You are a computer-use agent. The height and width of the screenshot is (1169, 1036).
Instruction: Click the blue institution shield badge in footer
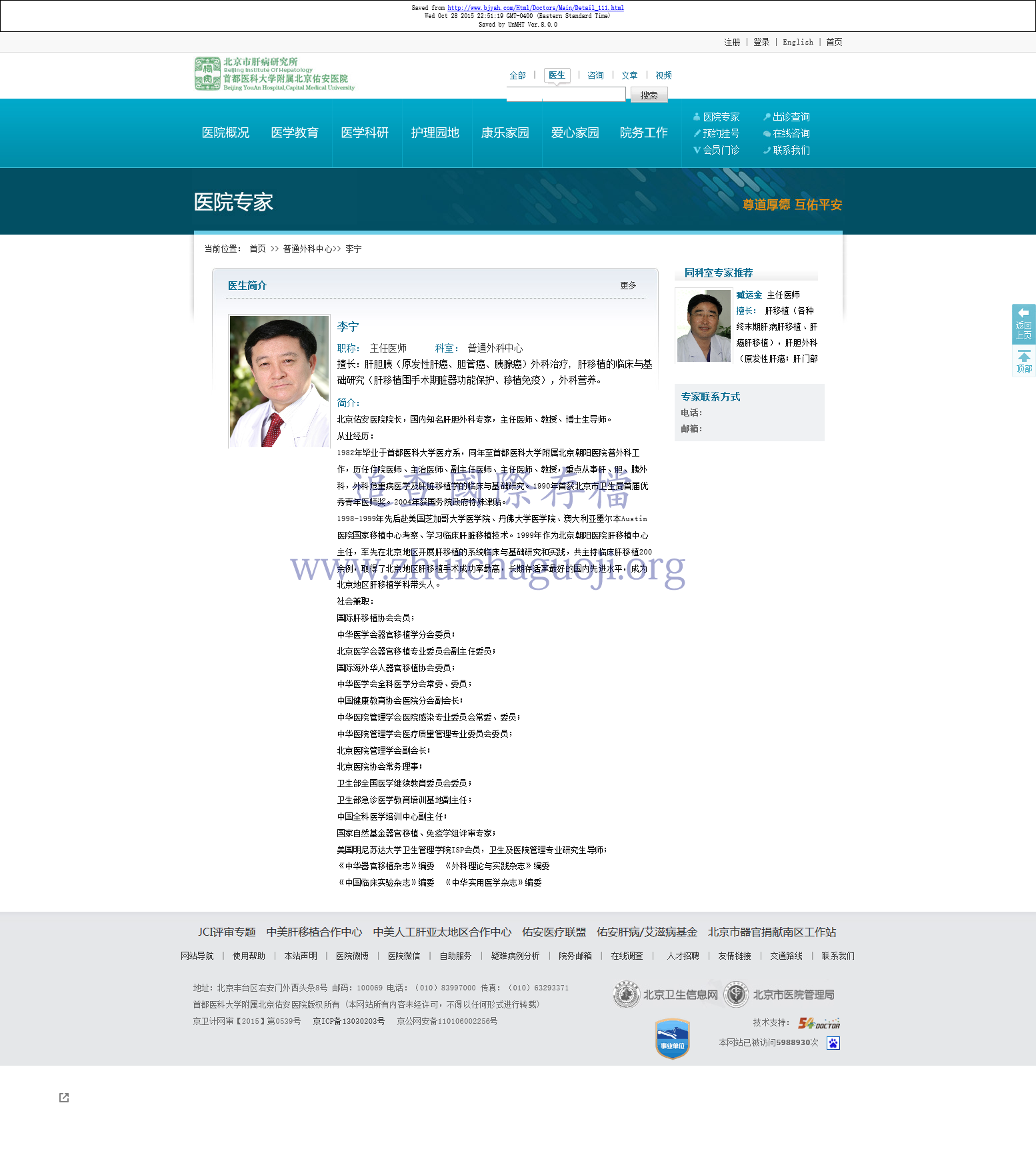[672, 1038]
